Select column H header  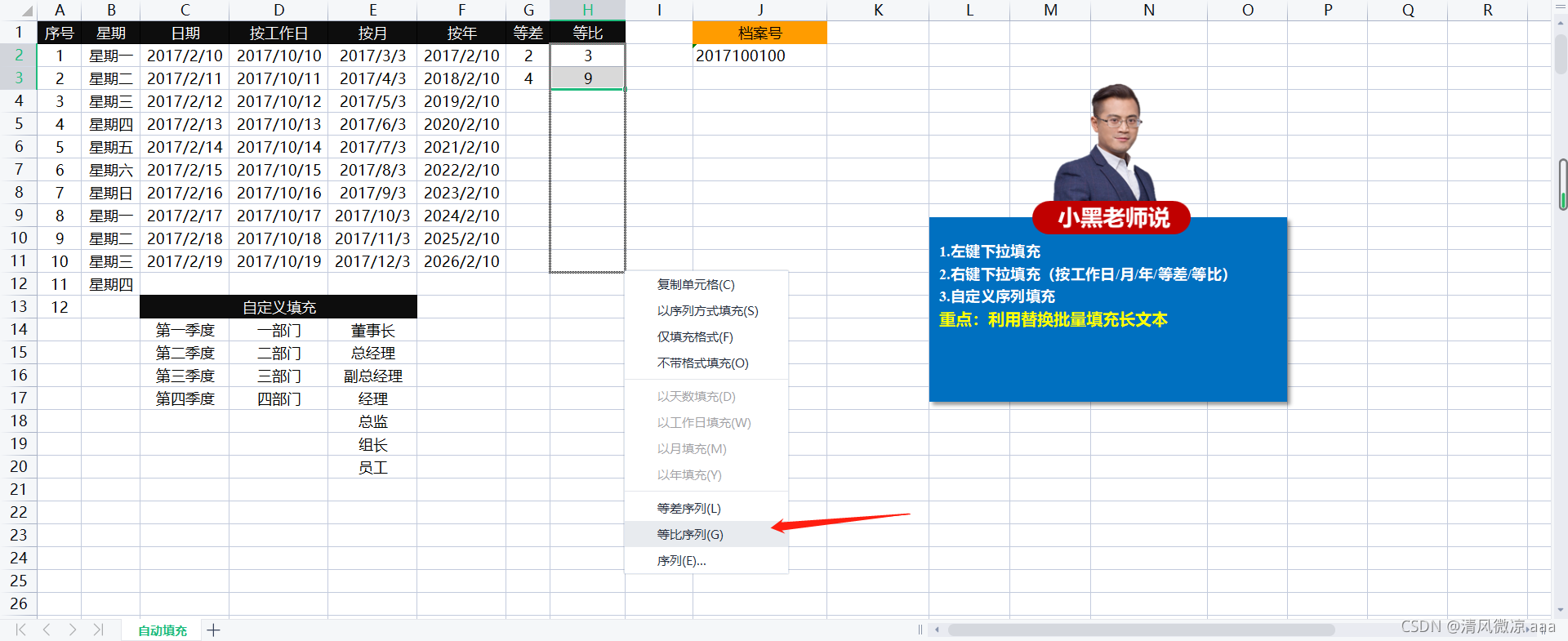pyautogui.click(x=587, y=10)
